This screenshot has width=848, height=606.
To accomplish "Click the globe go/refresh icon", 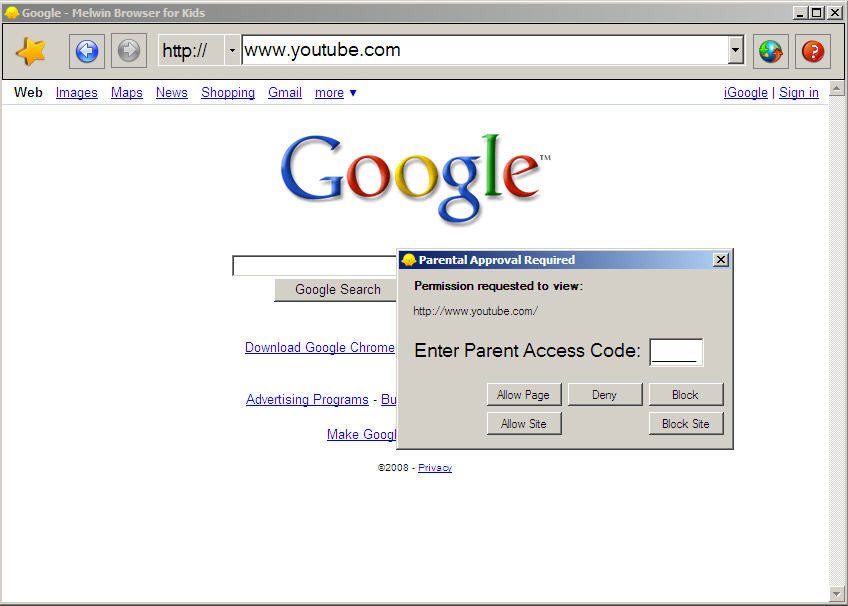I will pos(770,51).
